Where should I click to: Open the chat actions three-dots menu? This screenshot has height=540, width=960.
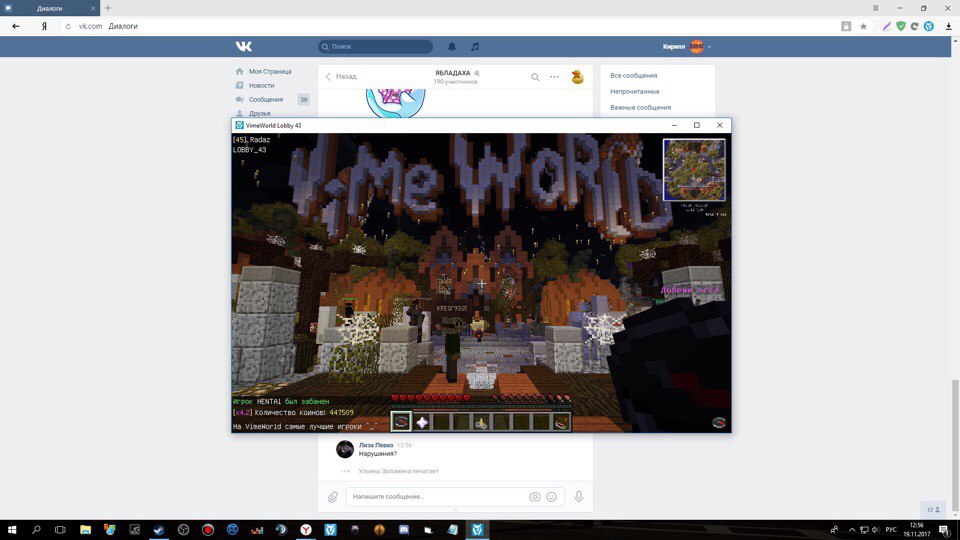tap(555, 77)
